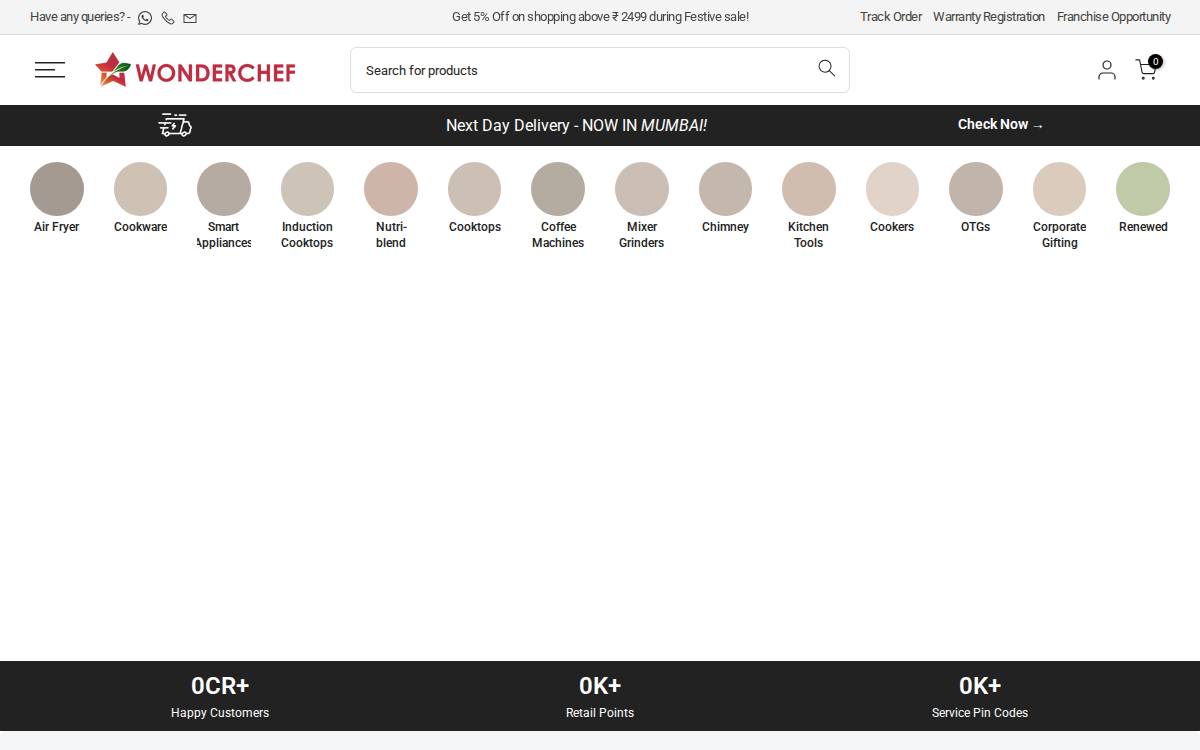Select Smart Appliances category circle
Viewport: 1200px width, 750px height.
pos(224,189)
